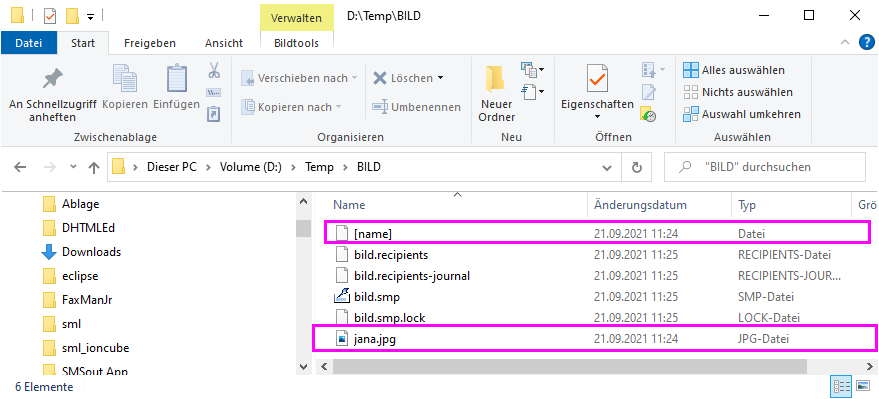The height and width of the screenshot is (399, 879).
Task: Click the Ausschneiden scissors icon
Action: coord(214,71)
